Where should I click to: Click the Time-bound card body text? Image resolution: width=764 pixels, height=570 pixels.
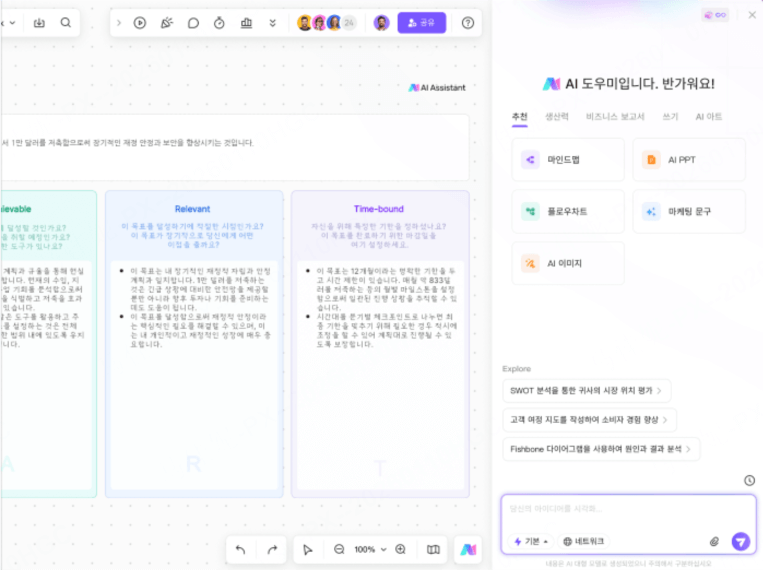[x=382, y=307]
